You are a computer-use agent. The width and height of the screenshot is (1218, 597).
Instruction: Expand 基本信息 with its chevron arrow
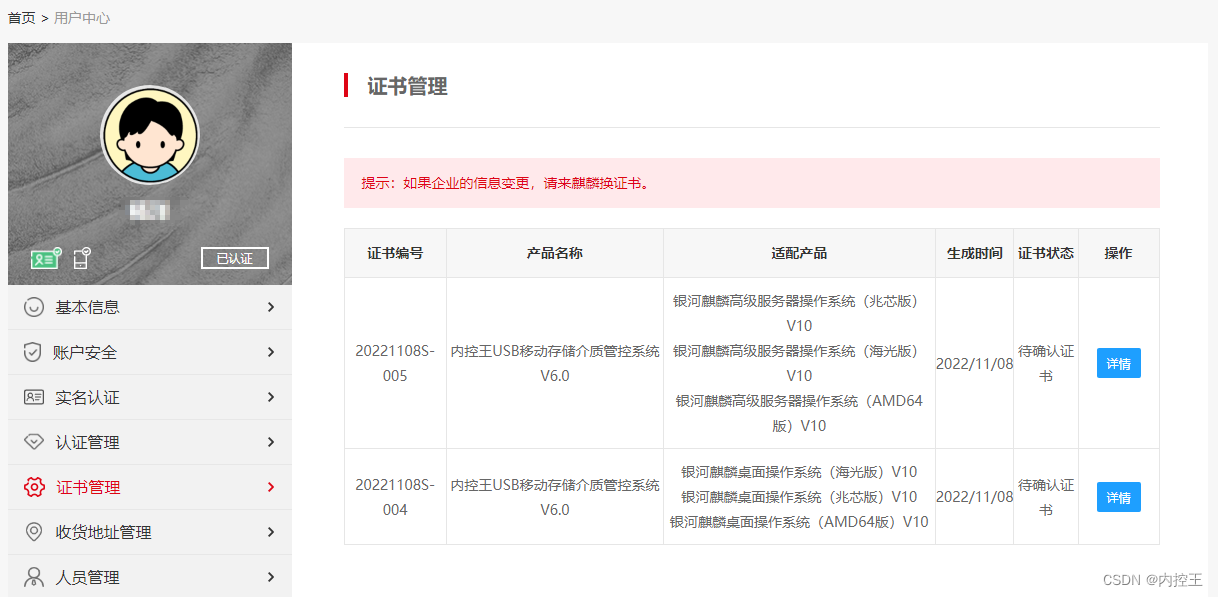(271, 307)
